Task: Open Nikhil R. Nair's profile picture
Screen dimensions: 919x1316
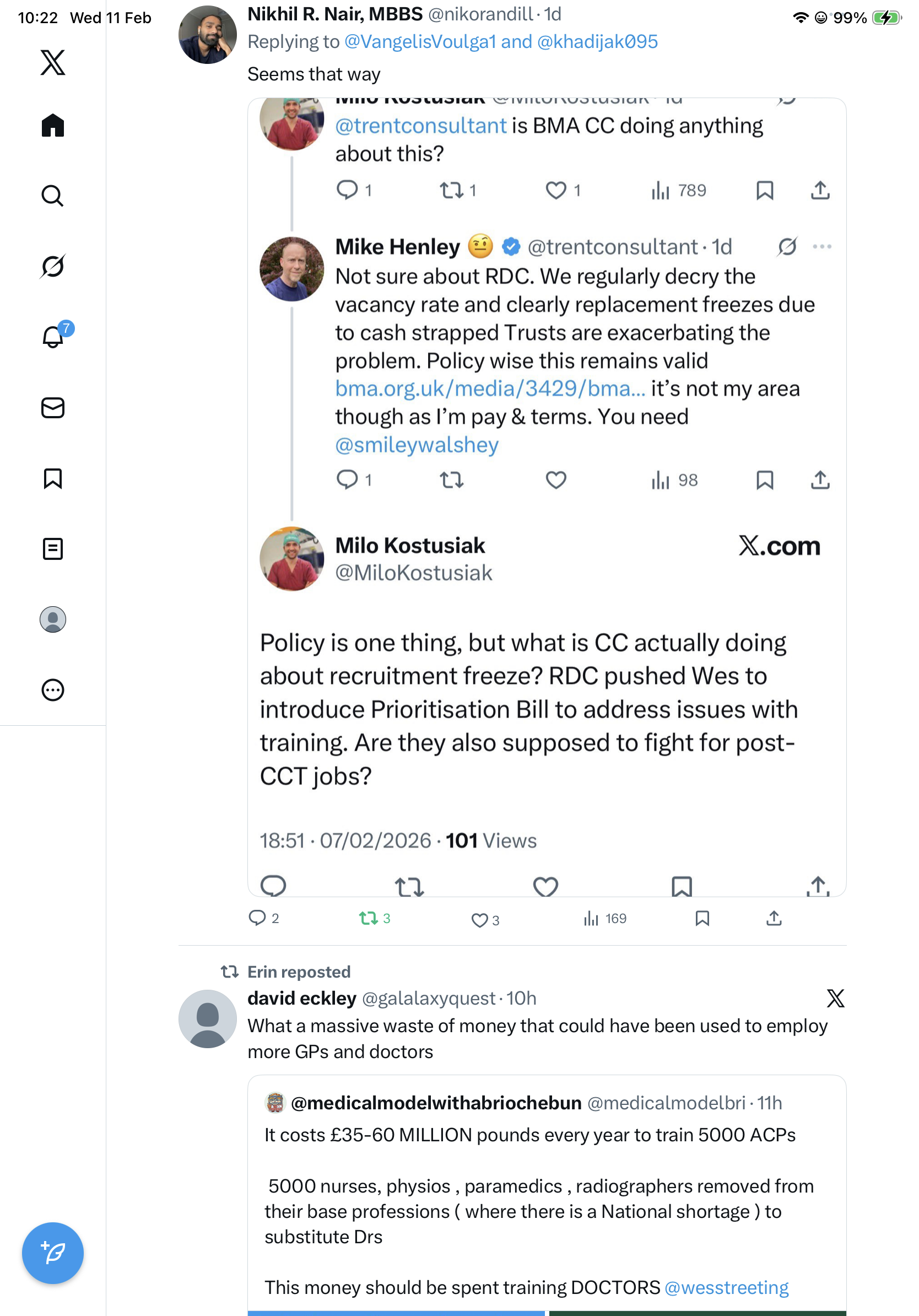Action: click(207, 35)
